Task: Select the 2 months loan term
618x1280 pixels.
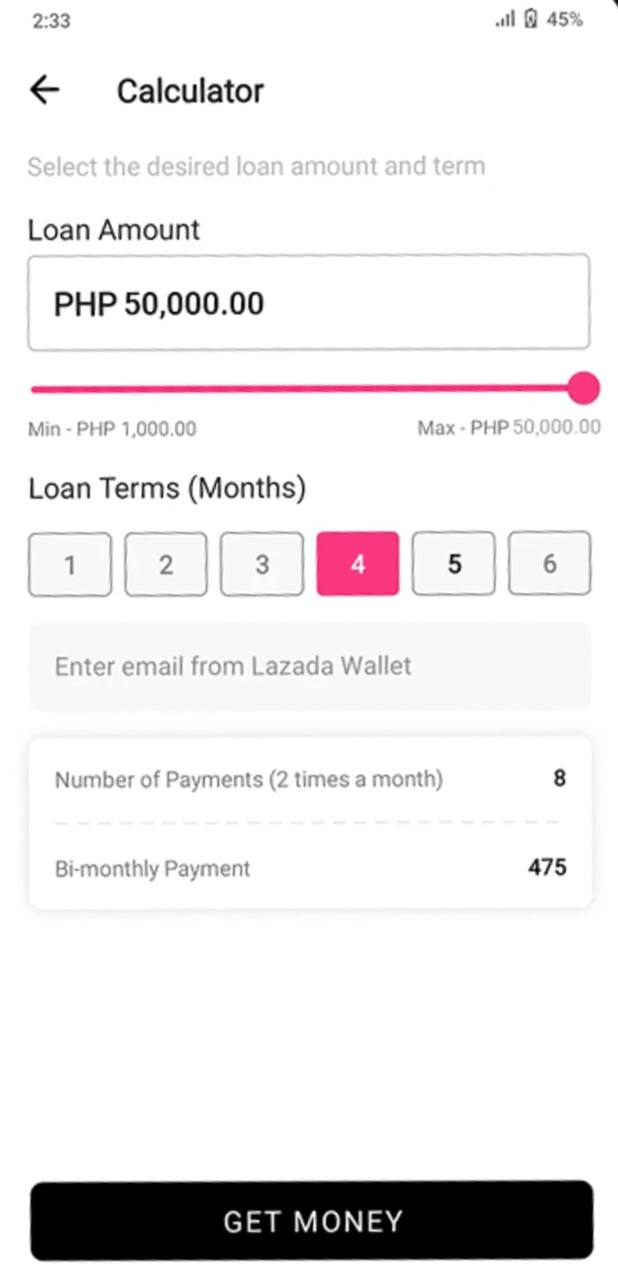Action: point(166,564)
